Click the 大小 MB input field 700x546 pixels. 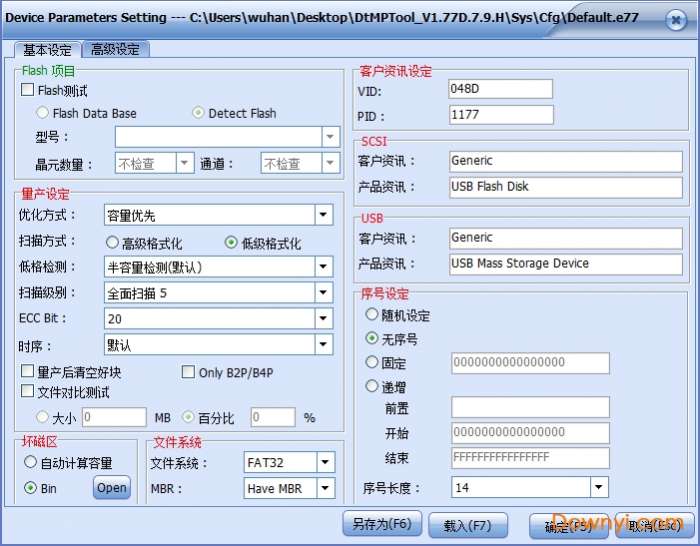[x=114, y=417]
